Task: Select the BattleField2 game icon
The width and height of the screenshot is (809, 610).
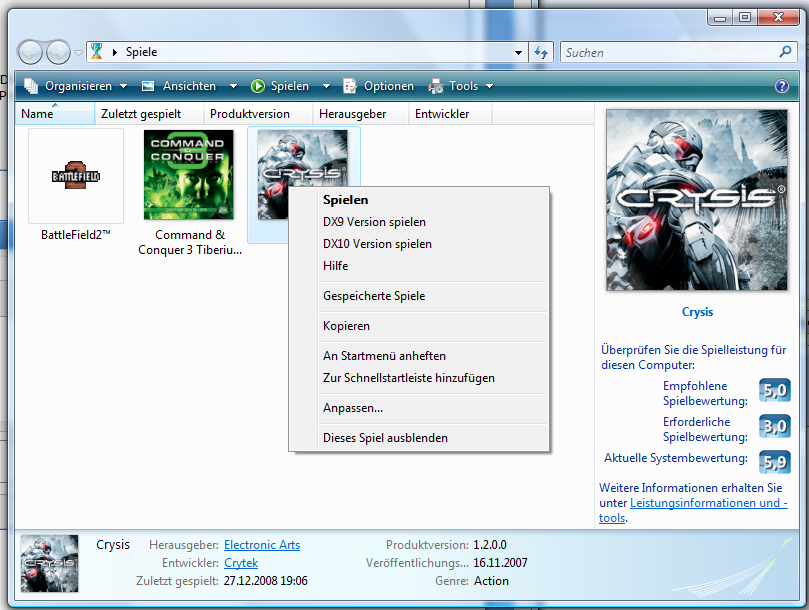Action: (x=76, y=176)
